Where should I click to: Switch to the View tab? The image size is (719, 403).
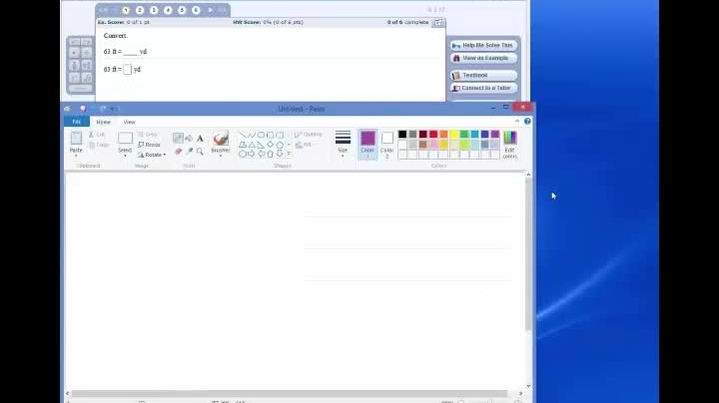coord(129,122)
